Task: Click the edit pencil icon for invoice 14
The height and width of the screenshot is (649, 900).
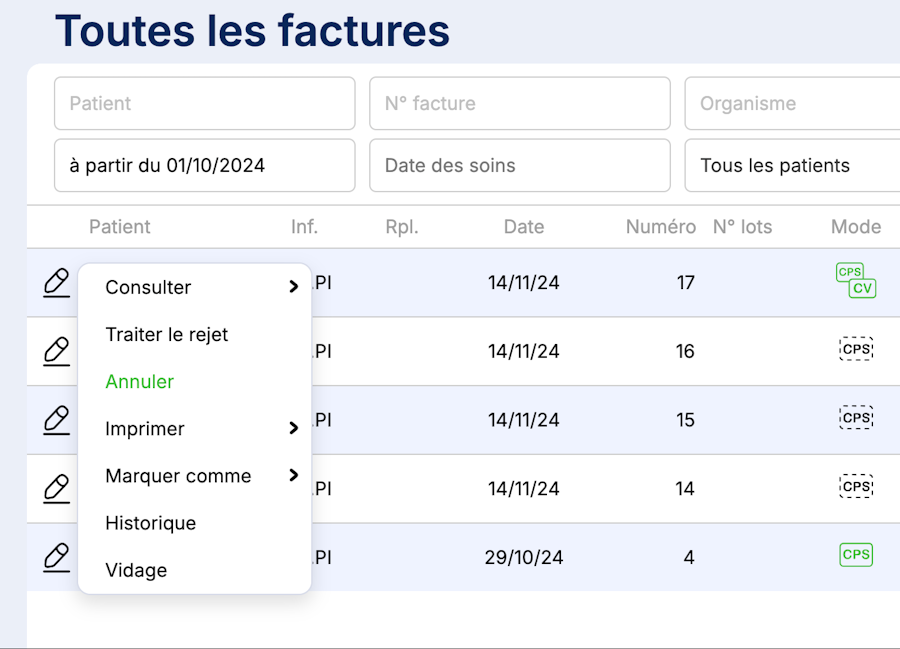Action: coord(57,489)
